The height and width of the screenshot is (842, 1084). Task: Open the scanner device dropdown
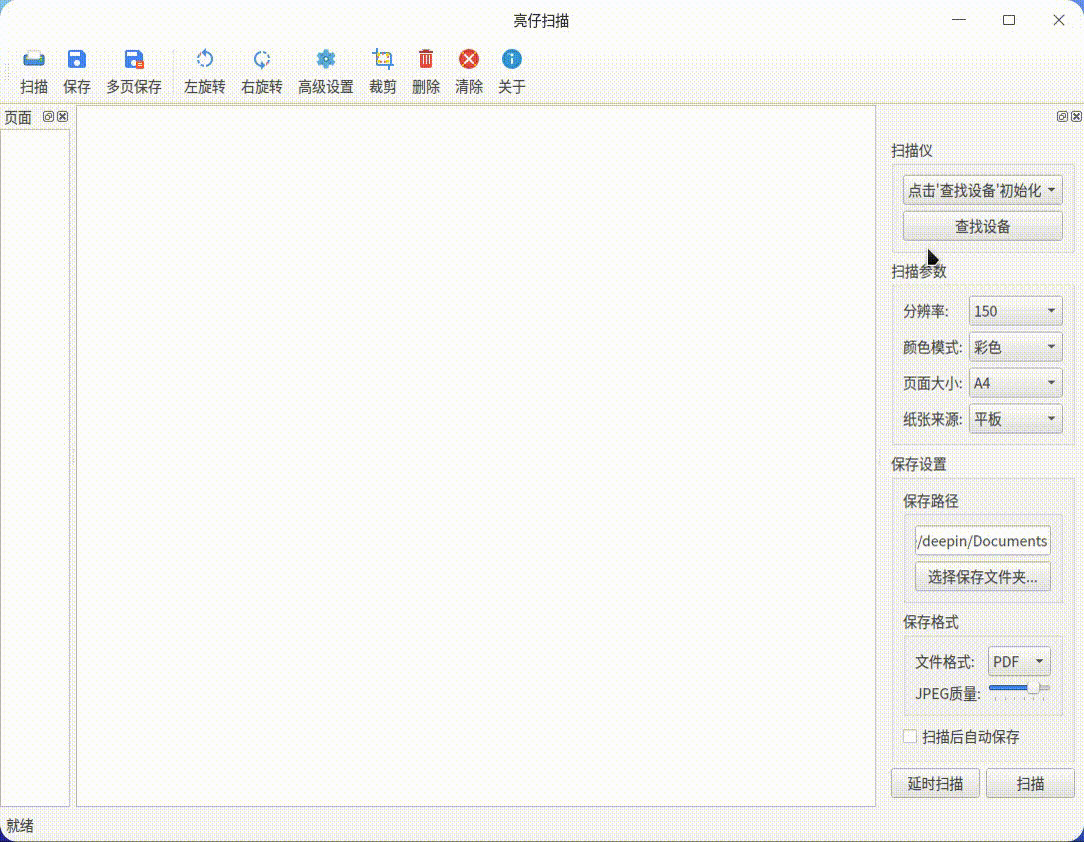(982, 190)
